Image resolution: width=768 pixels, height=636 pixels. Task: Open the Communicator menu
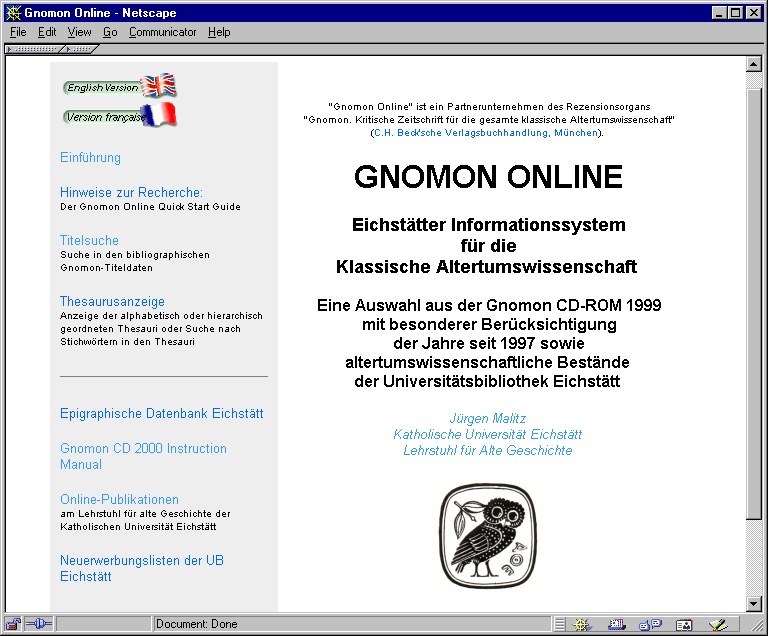(163, 32)
